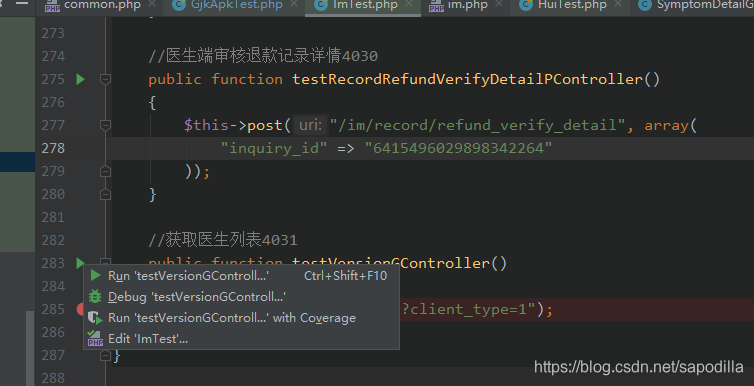Close the common.php tab
Viewport: 754px width, 386px height.
[152, 5]
